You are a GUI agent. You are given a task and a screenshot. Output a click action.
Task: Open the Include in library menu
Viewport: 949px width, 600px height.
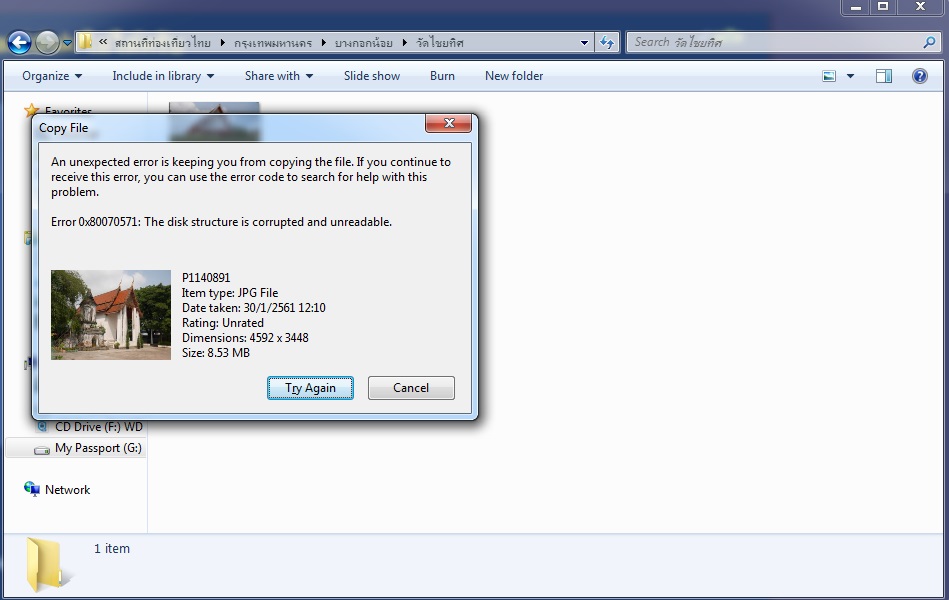pos(163,76)
